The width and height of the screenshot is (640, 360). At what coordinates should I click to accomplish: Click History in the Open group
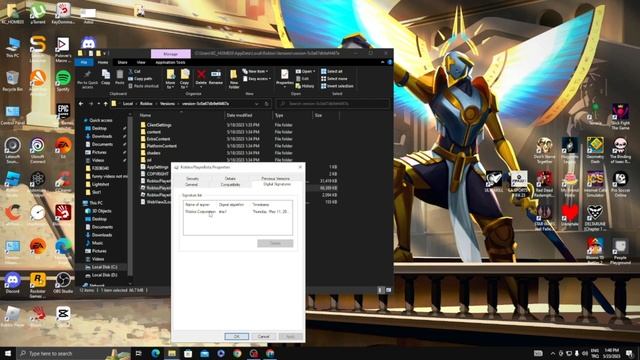[x=305, y=86]
